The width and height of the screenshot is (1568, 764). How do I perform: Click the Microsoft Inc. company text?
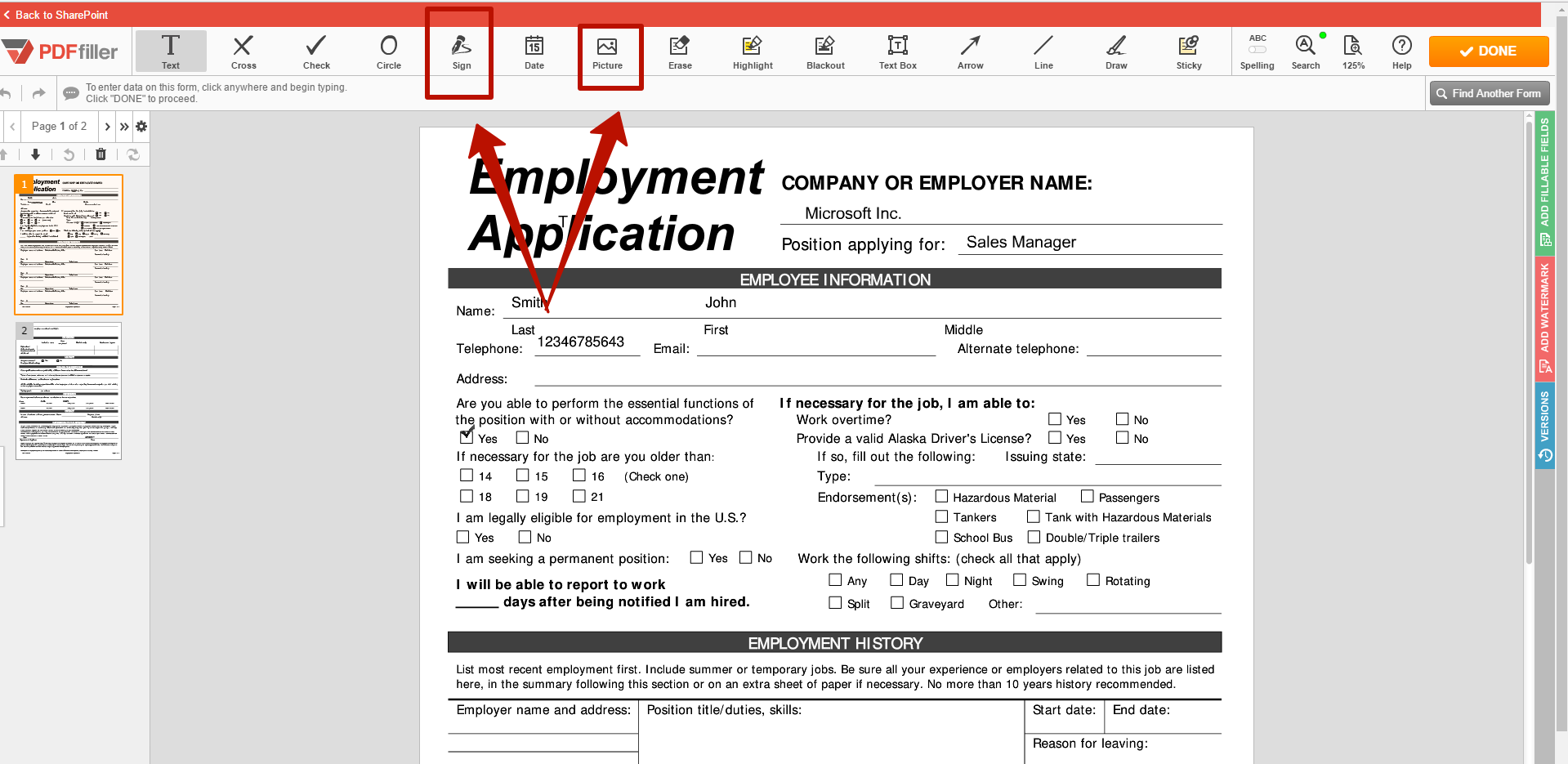click(x=853, y=213)
